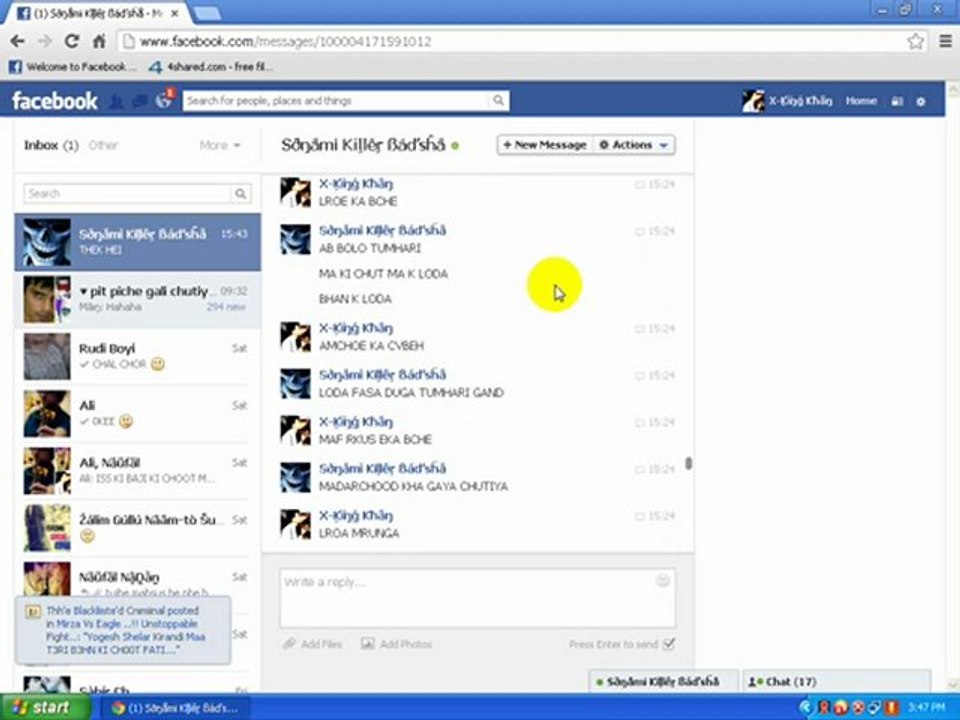Click the conversation title Sonami Killer Badsha
This screenshot has width=960, height=720.
coord(363,145)
